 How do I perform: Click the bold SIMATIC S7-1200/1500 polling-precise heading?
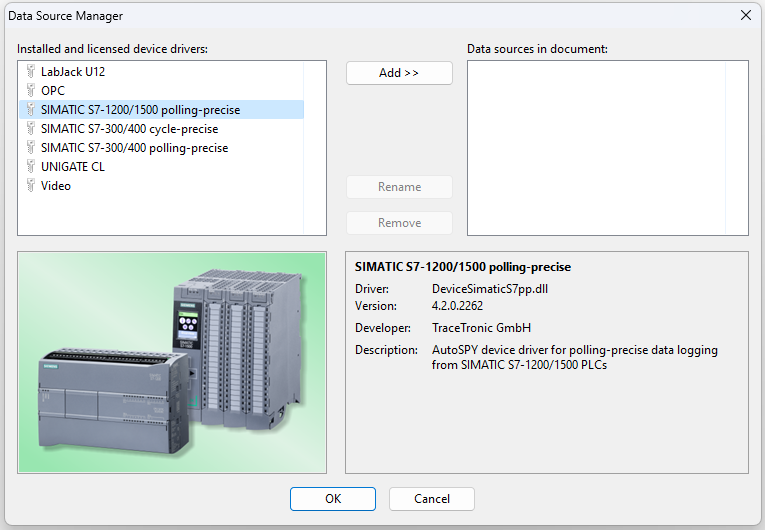[463, 267]
